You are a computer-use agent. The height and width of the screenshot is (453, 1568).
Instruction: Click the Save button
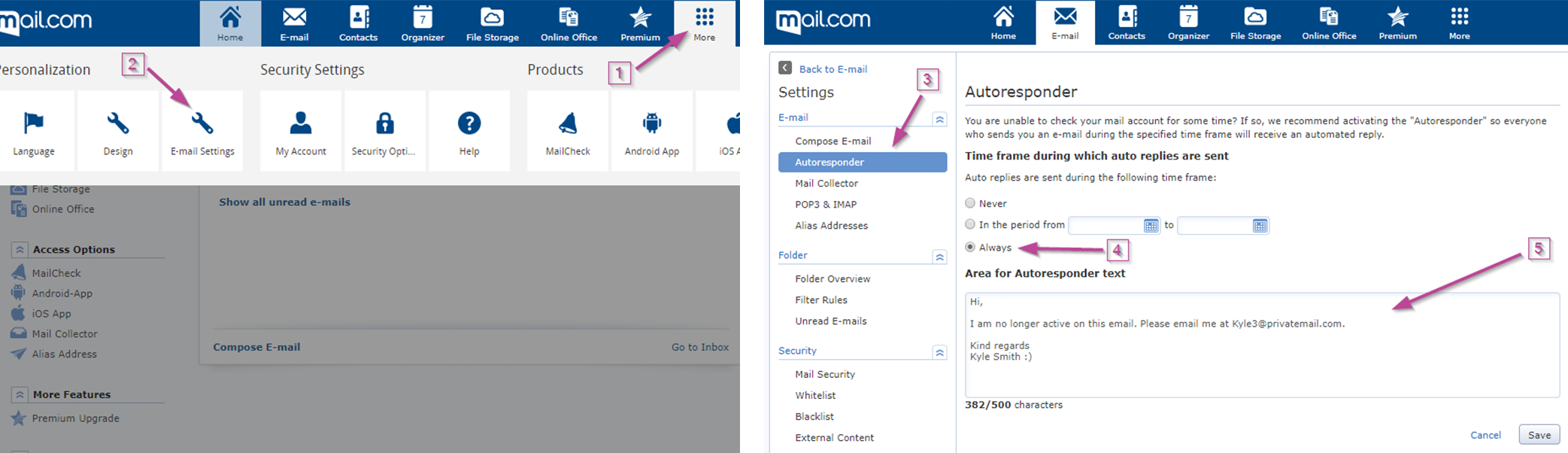[x=1539, y=435]
